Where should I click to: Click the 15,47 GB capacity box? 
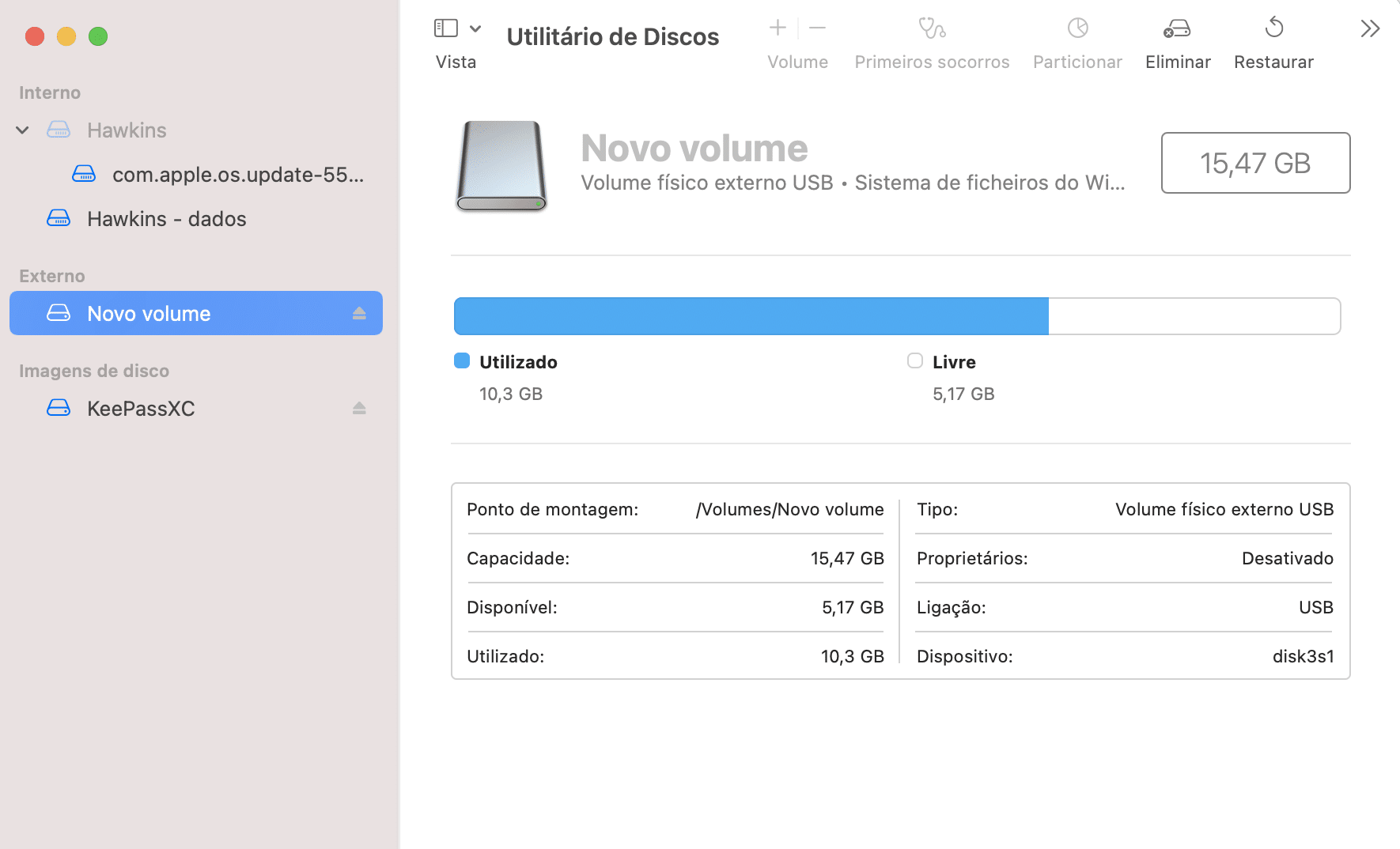pos(1255,163)
